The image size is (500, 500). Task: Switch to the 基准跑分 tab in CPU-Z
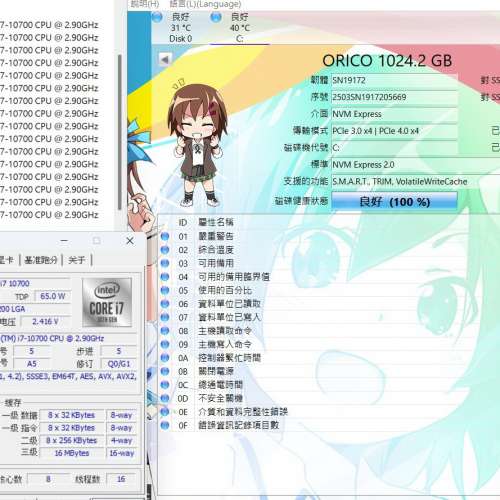point(41,260)
